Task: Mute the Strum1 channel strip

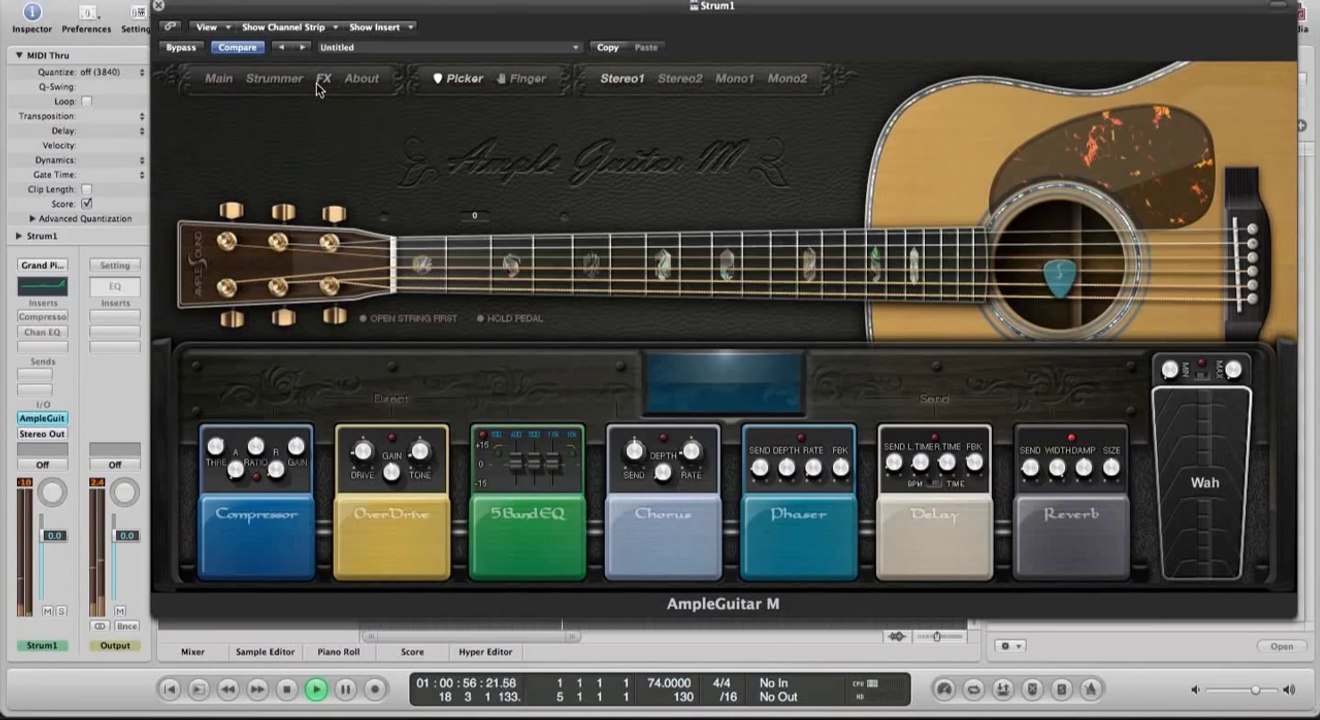Action: (47, 611)
